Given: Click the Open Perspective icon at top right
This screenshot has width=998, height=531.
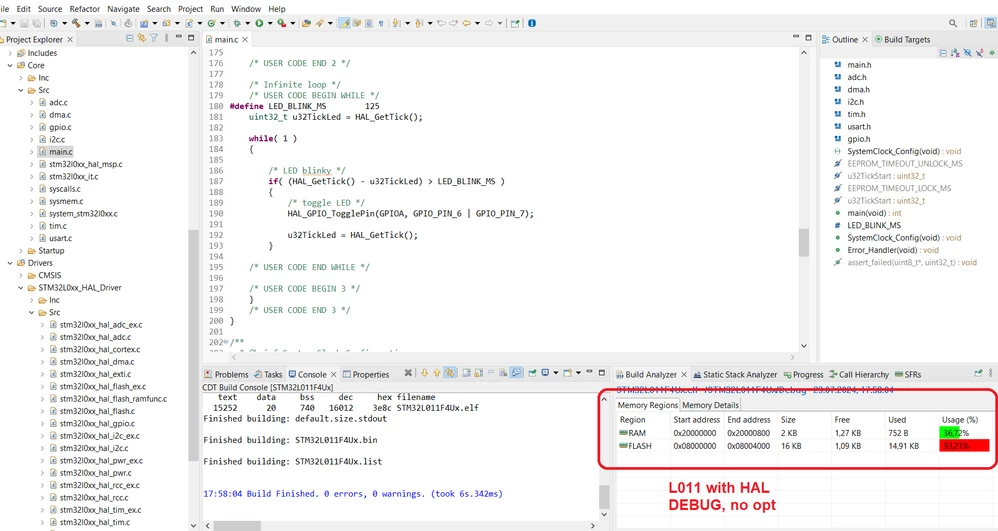Looking at the screenshot, I should [973, 23].
